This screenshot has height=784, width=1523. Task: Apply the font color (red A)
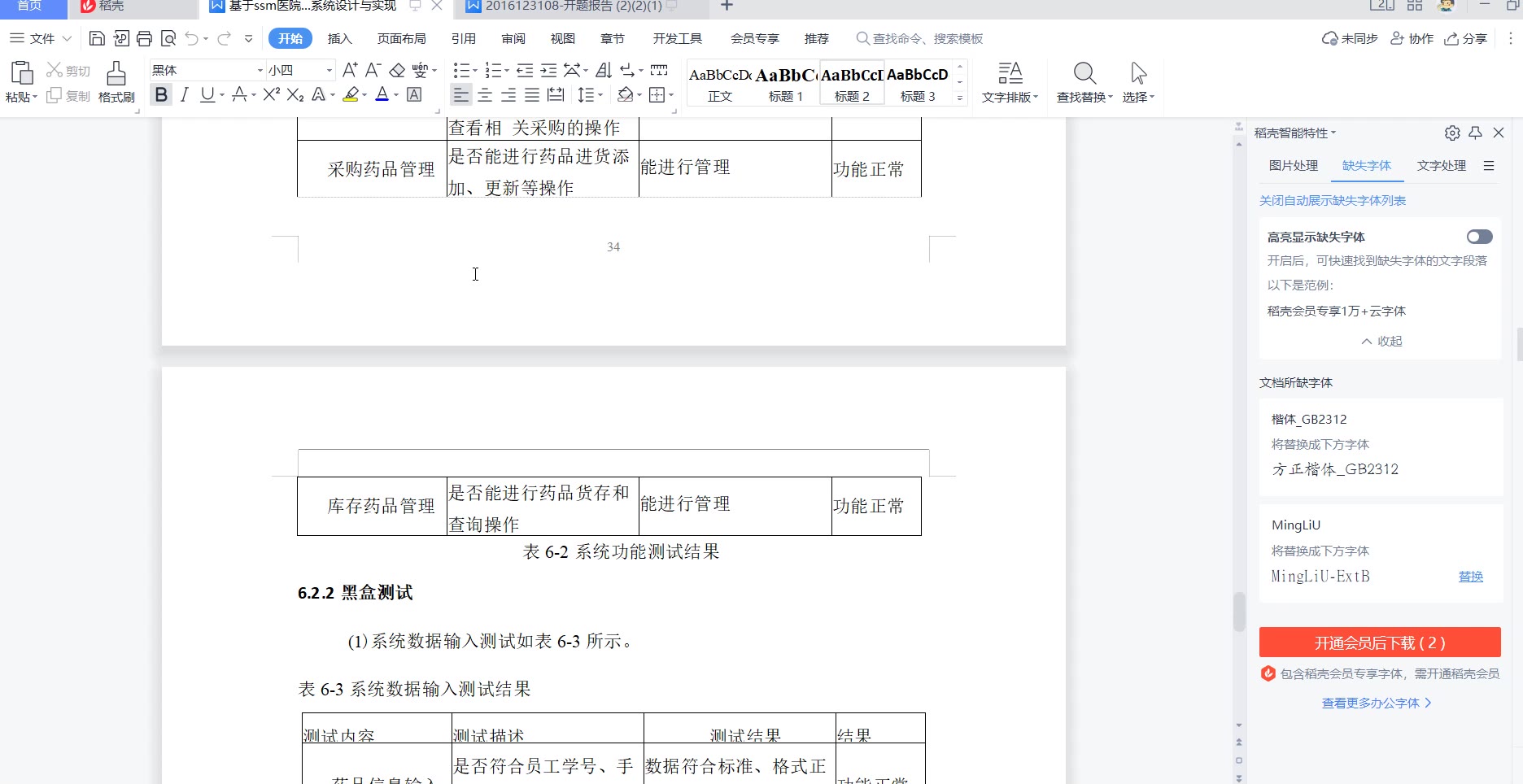click(382, 95)
